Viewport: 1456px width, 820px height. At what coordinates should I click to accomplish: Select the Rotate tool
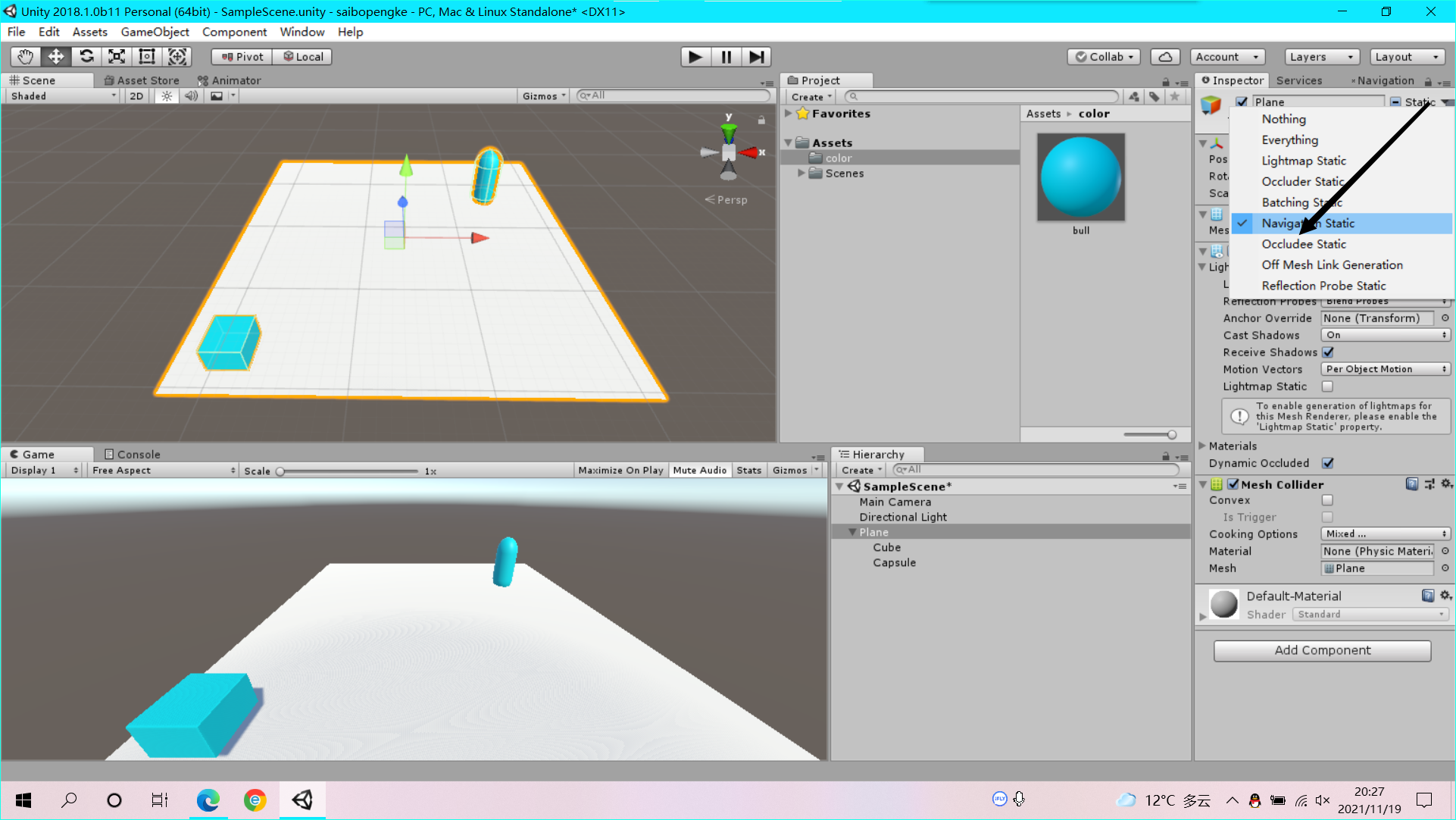click(x=86, y=56)
